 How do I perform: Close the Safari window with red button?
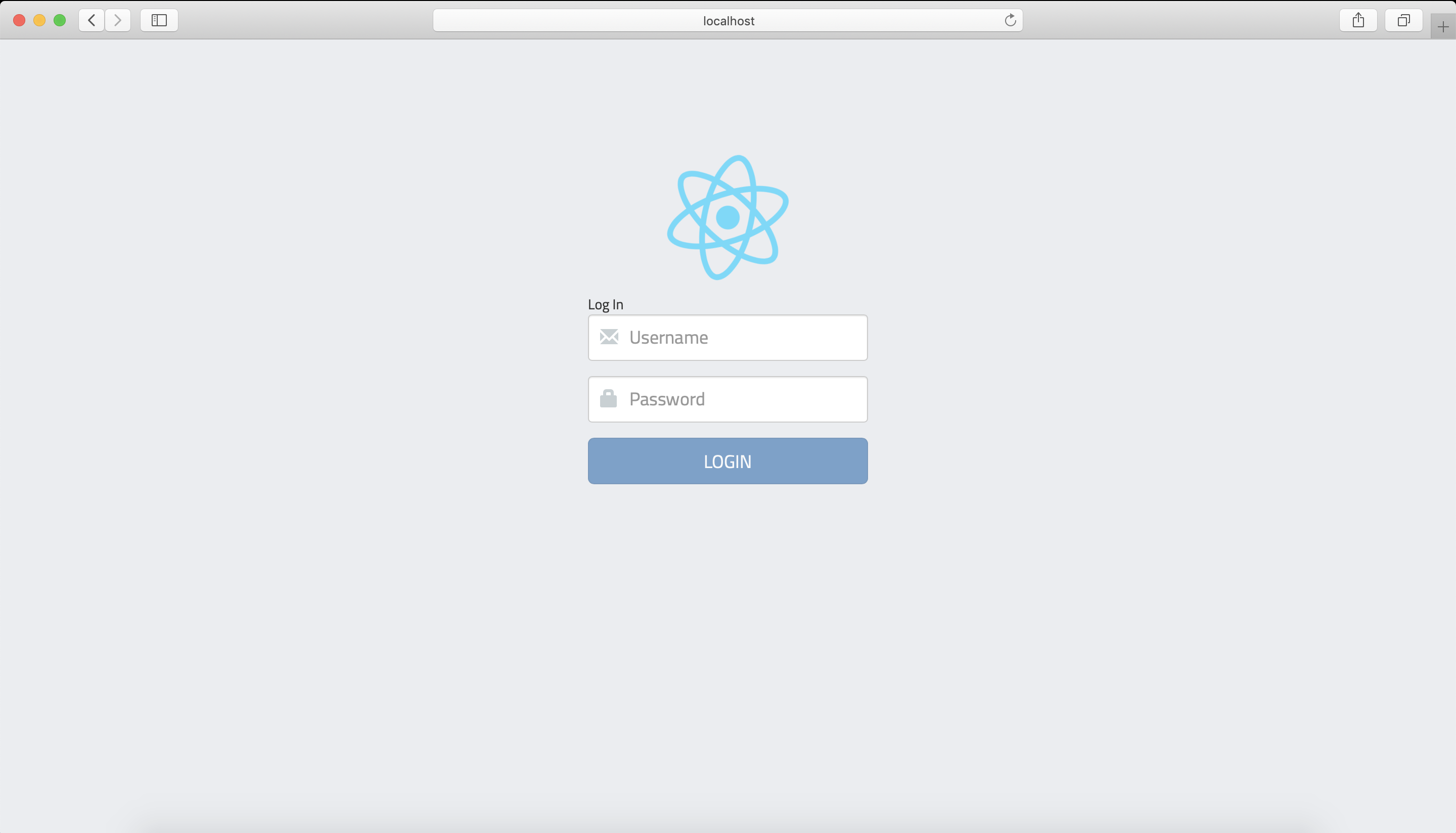pos(19,21)
